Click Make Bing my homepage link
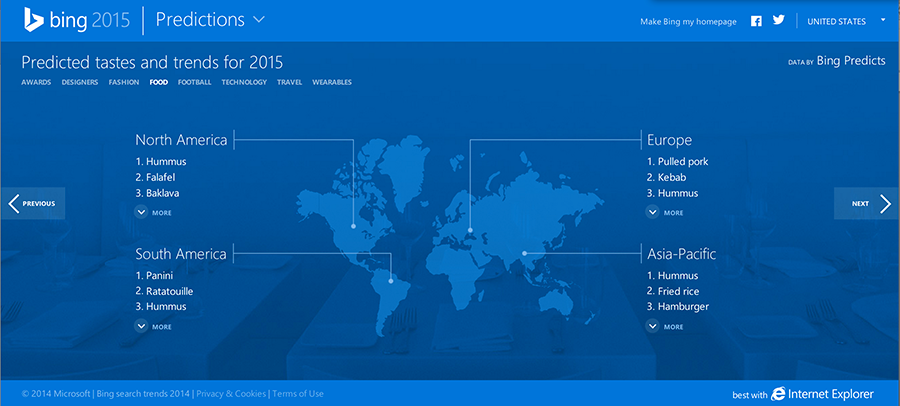The width and height of the screenshot is (900, 406). 688,22
